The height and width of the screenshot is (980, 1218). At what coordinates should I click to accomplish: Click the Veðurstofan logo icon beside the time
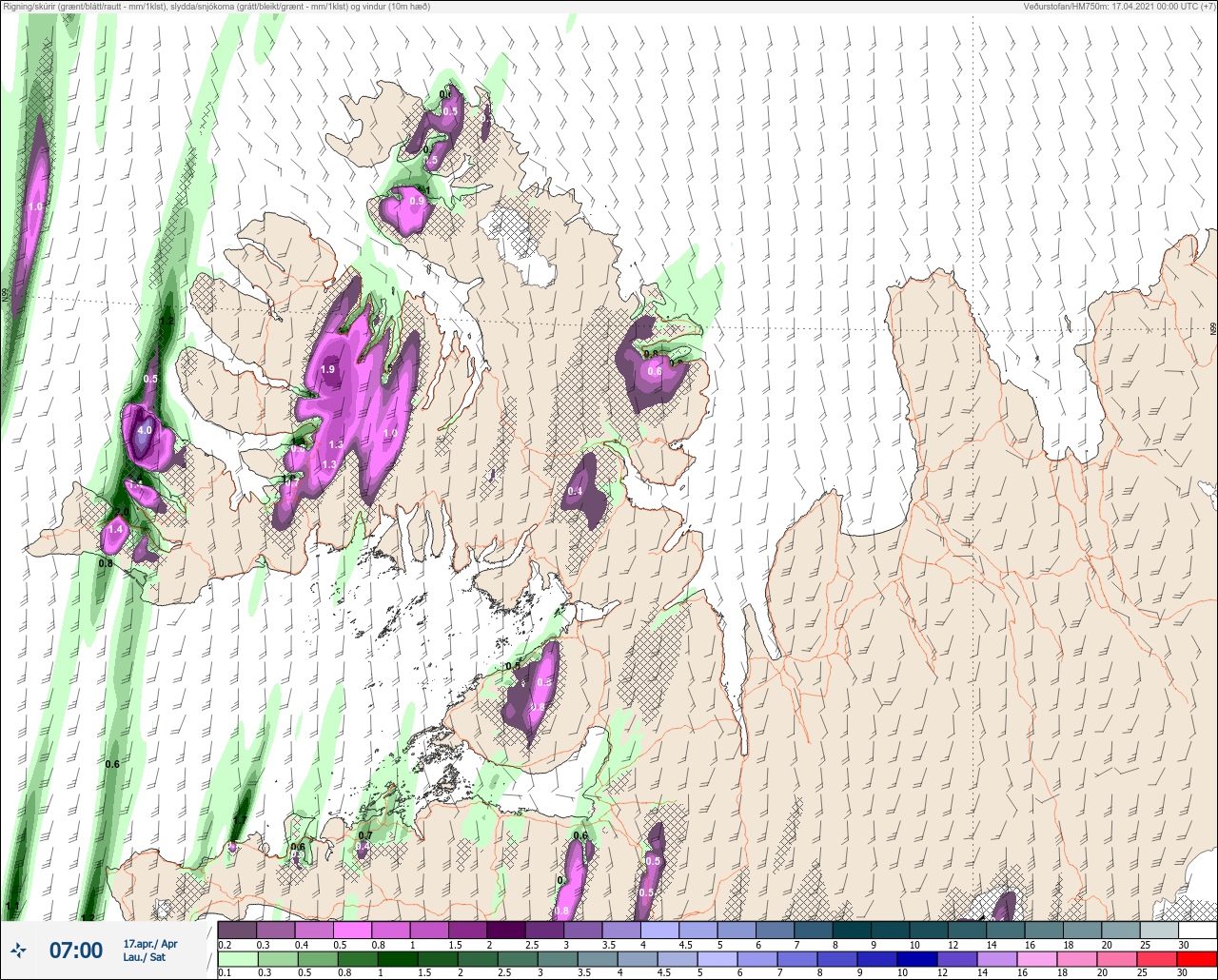[x=18, y=950]
